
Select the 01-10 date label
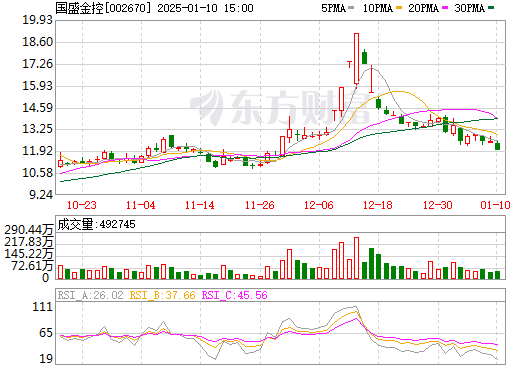tap(495, 205)
